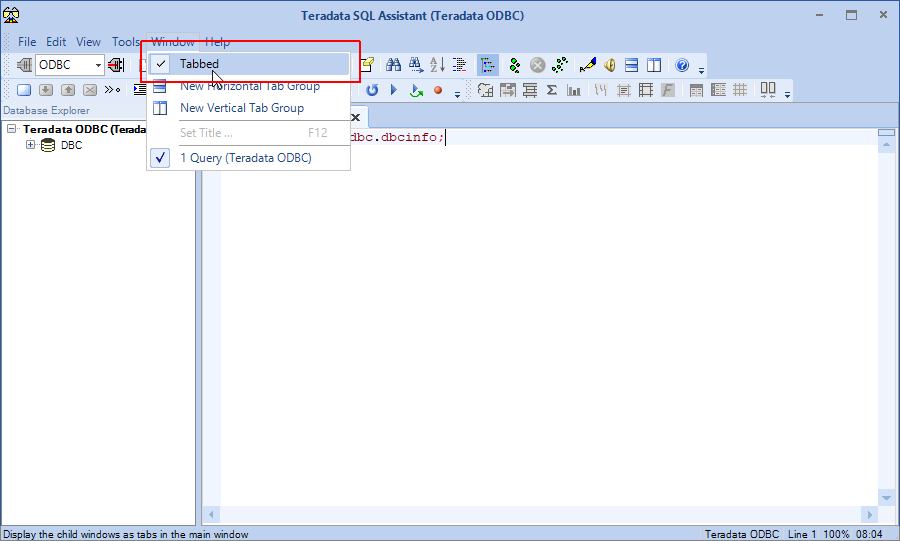Click the Find binoculars icon
The width and height of the screenshot is (900, 541).
[x=393, y=65]
